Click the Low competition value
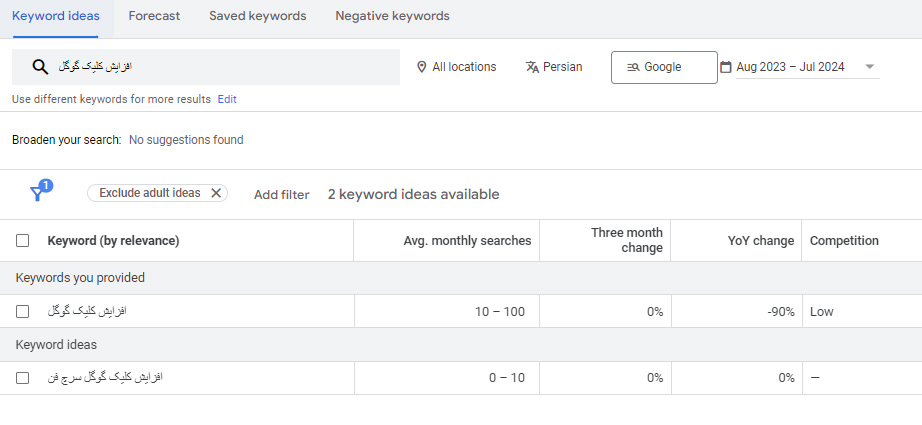The height and width of the screenshot is (425, 922). [821, 312]
